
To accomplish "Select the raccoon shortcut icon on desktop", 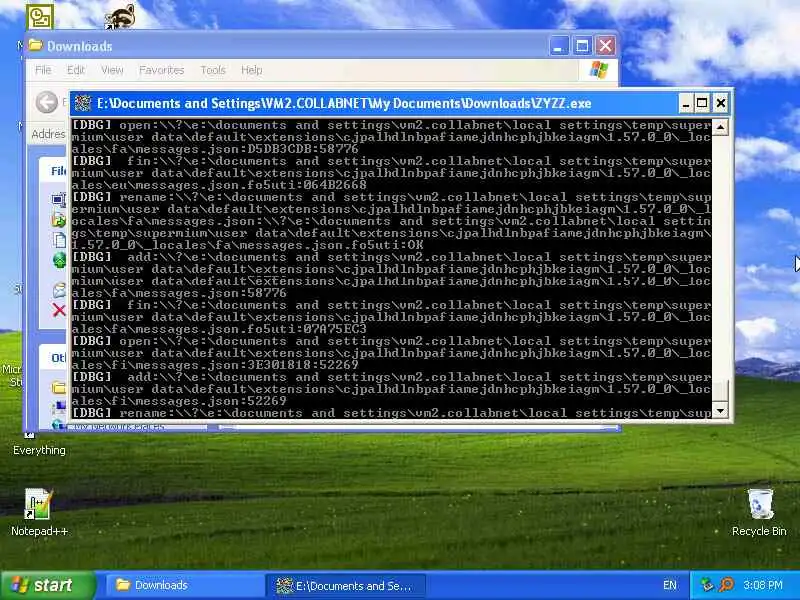I will click(120, 17).
